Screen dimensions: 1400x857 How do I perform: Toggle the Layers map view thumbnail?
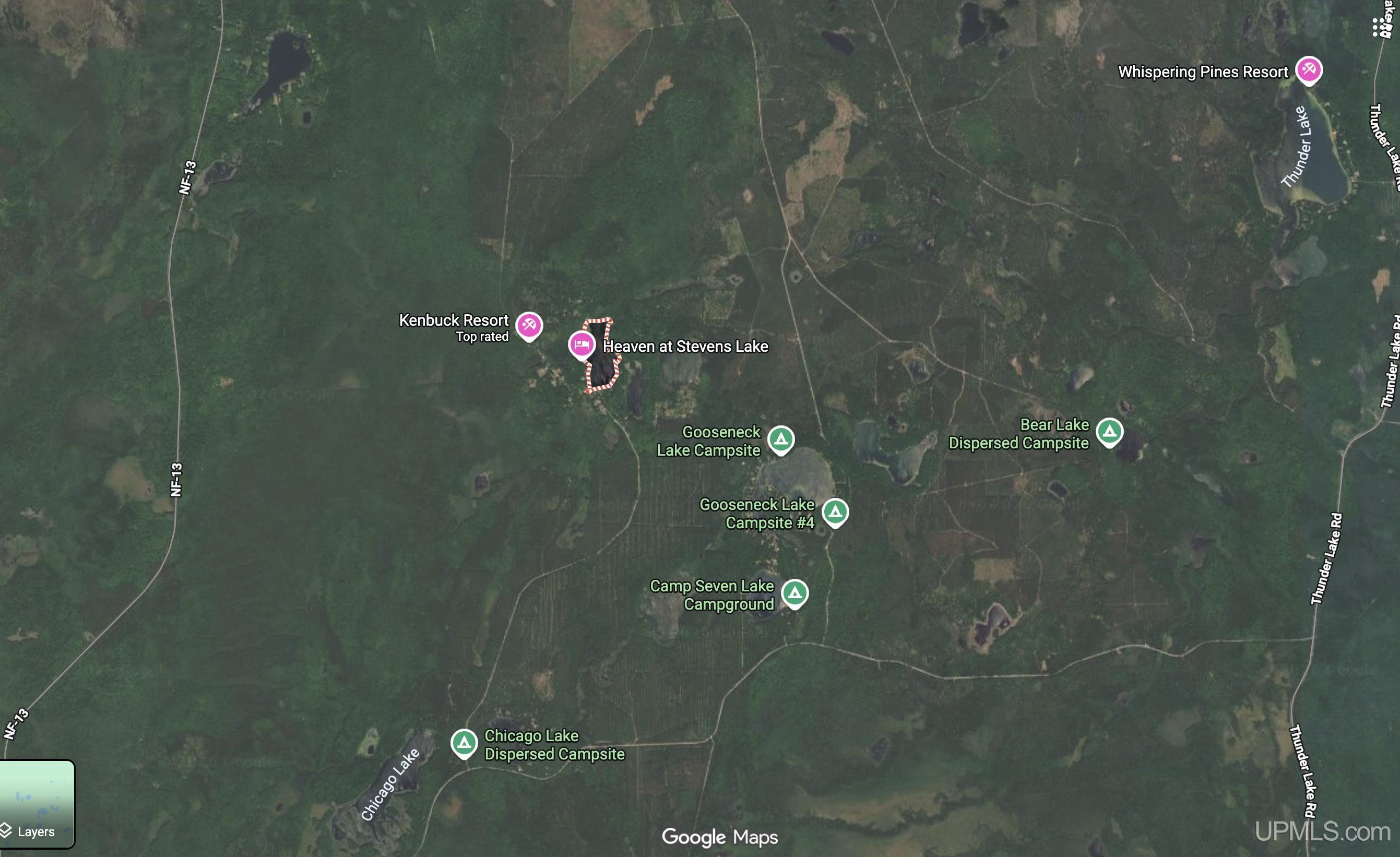click(x=37, y=804)
